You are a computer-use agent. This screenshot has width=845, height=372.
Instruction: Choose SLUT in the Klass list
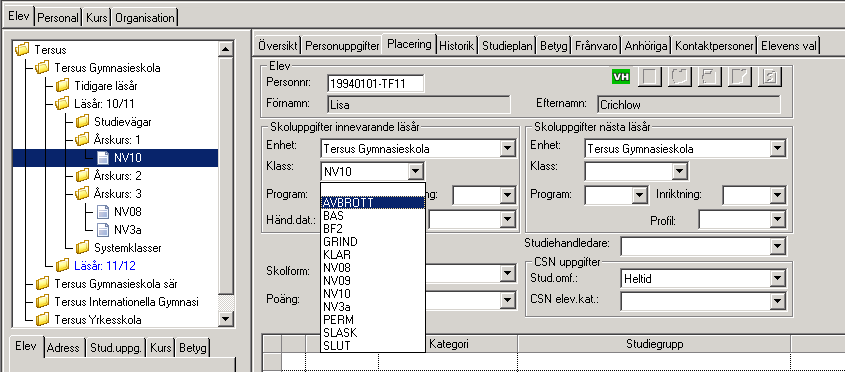tap(372, 346)
